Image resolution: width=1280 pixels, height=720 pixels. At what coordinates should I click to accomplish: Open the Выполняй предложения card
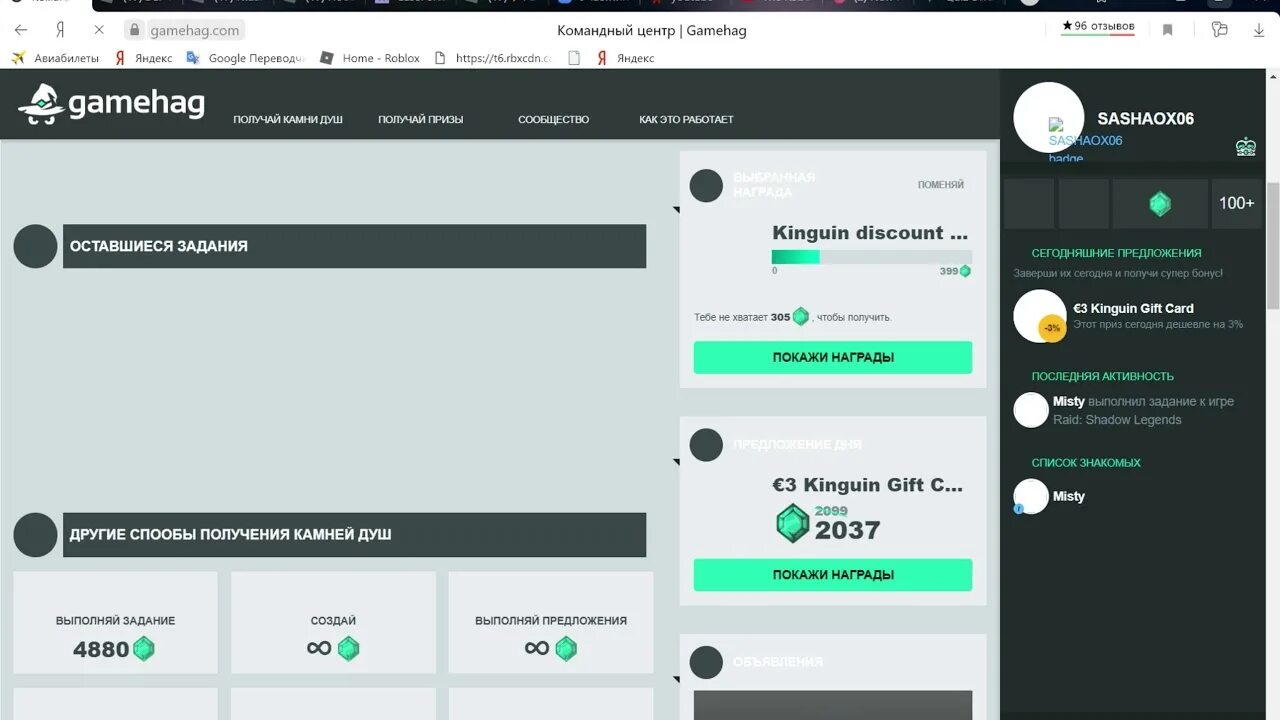point(551,622)
